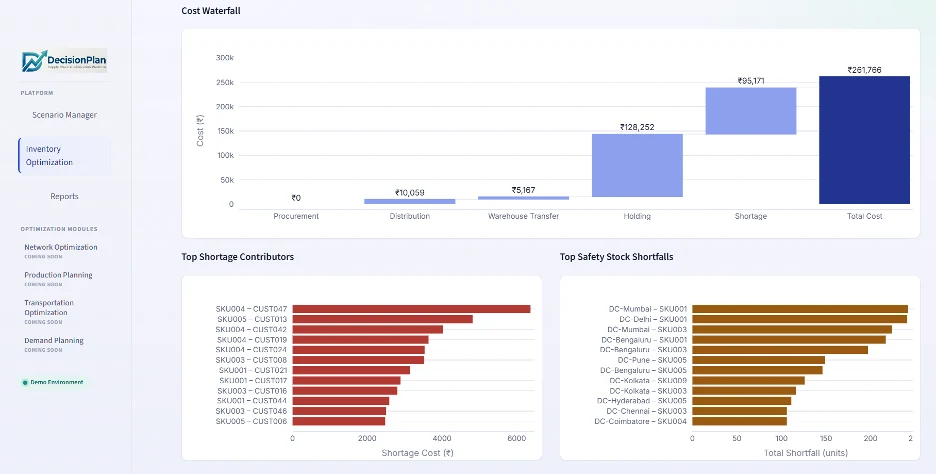Click the SKU004 – CUST019 bar

pyautogui.click(x=361, y=340)
